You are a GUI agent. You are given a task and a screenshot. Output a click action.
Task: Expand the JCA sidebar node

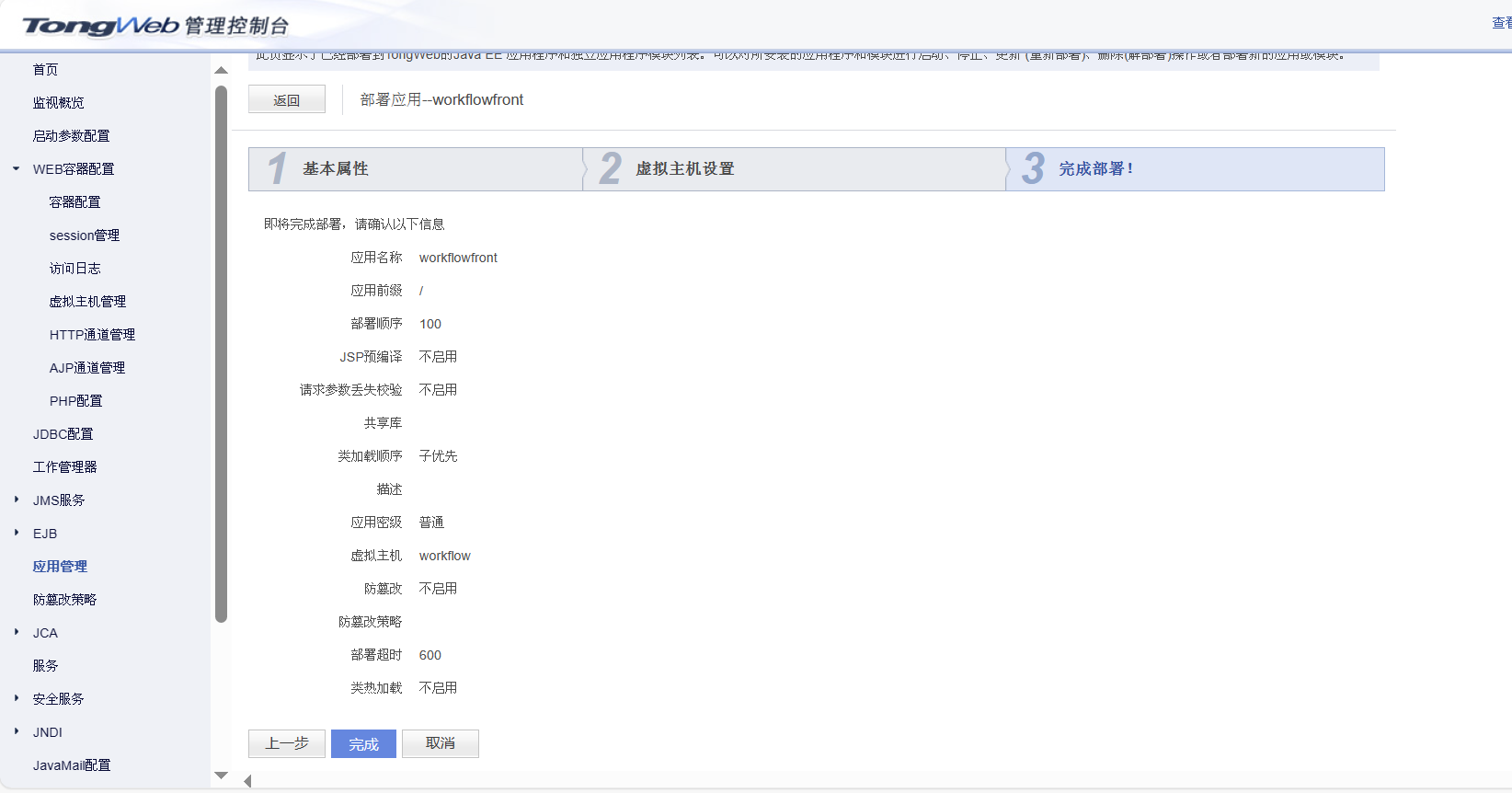tap(17, 632)
